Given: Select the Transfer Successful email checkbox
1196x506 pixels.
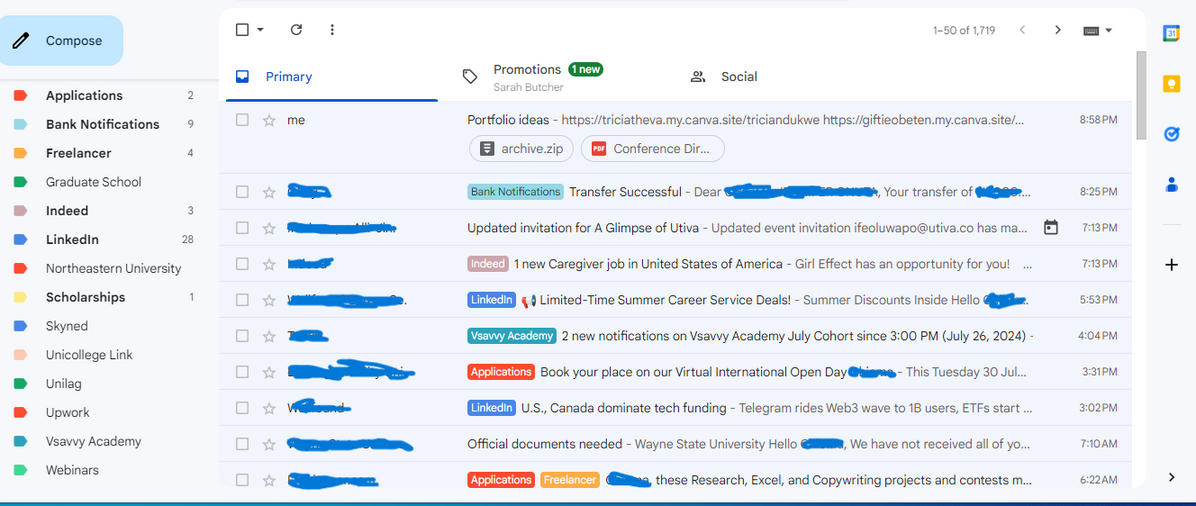Looking at the screenshot, I should pyautogui.click(x=242, y=192).
